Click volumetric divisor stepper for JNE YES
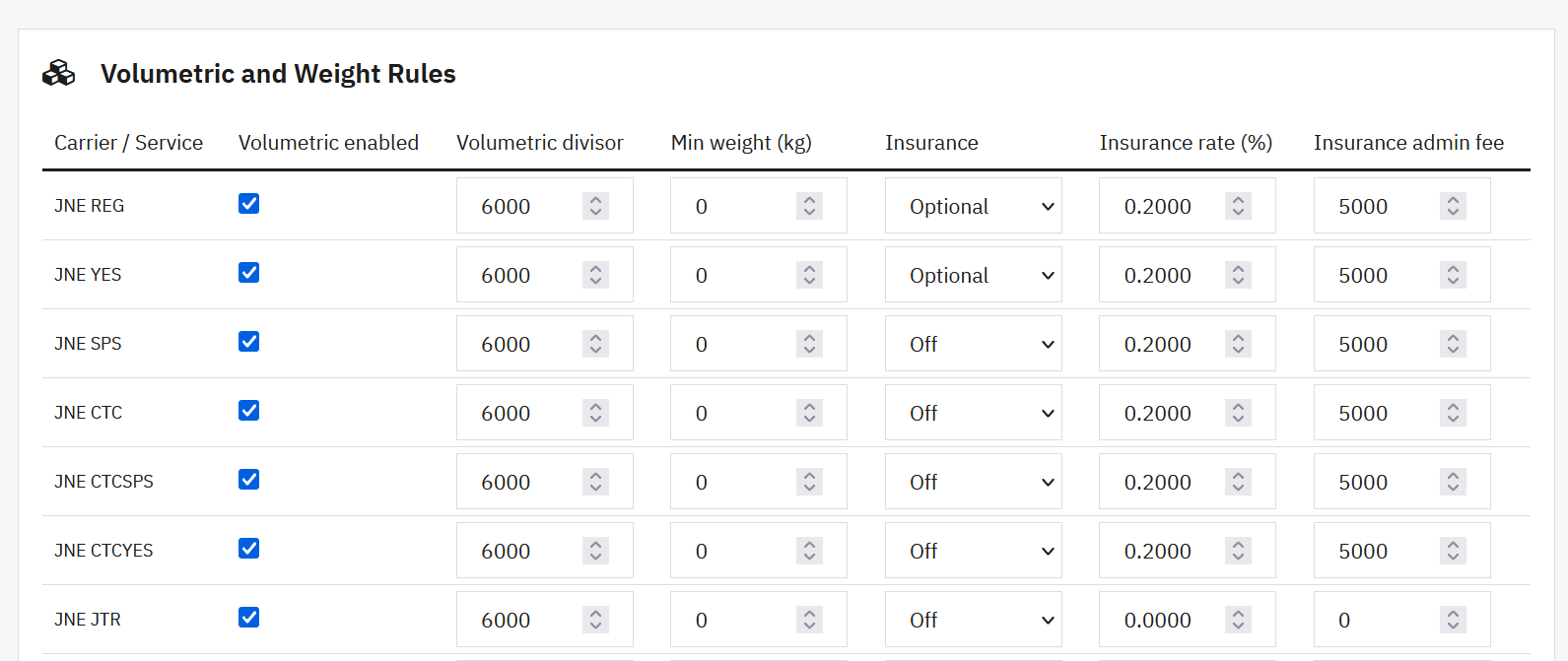The height and width of the screenshot is (661, 1568). click(595, 275)
